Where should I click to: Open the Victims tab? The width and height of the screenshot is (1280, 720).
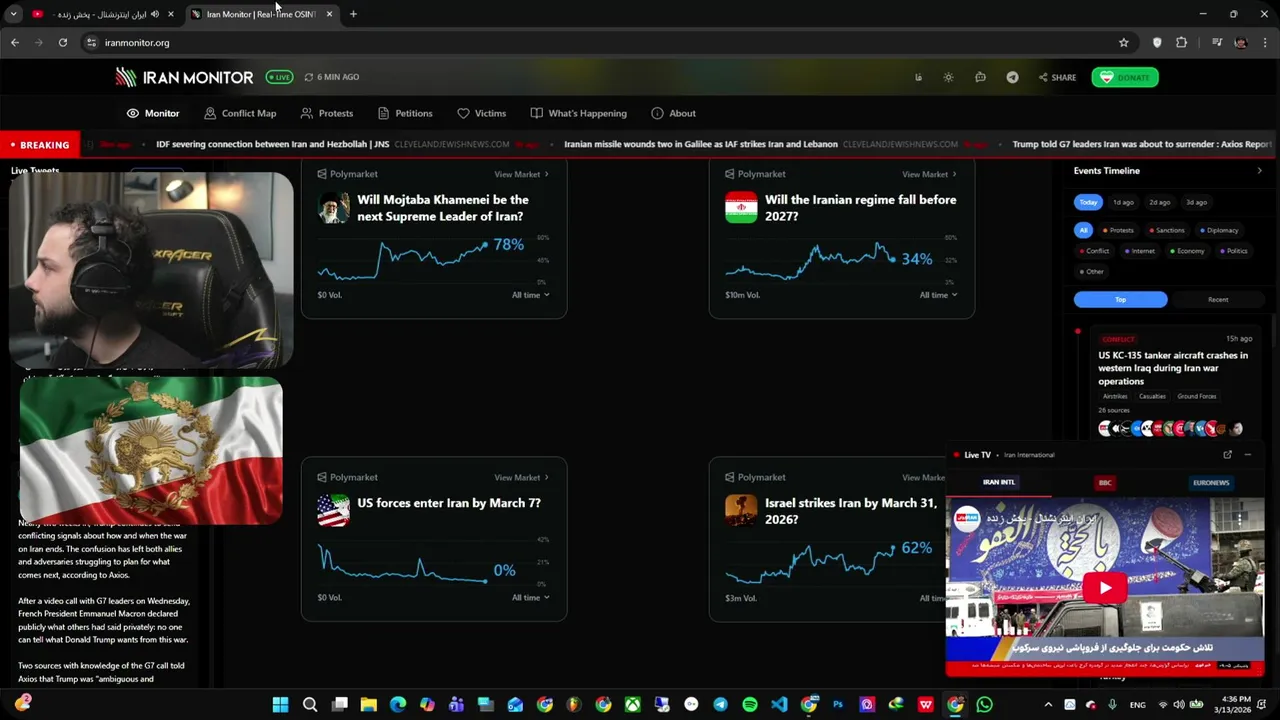coord(482,113)
